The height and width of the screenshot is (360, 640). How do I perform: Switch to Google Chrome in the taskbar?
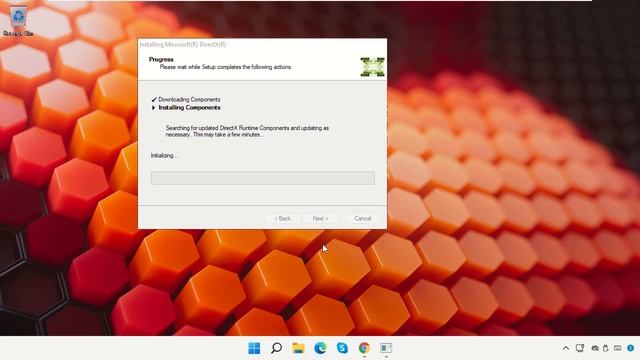point(364,348)
